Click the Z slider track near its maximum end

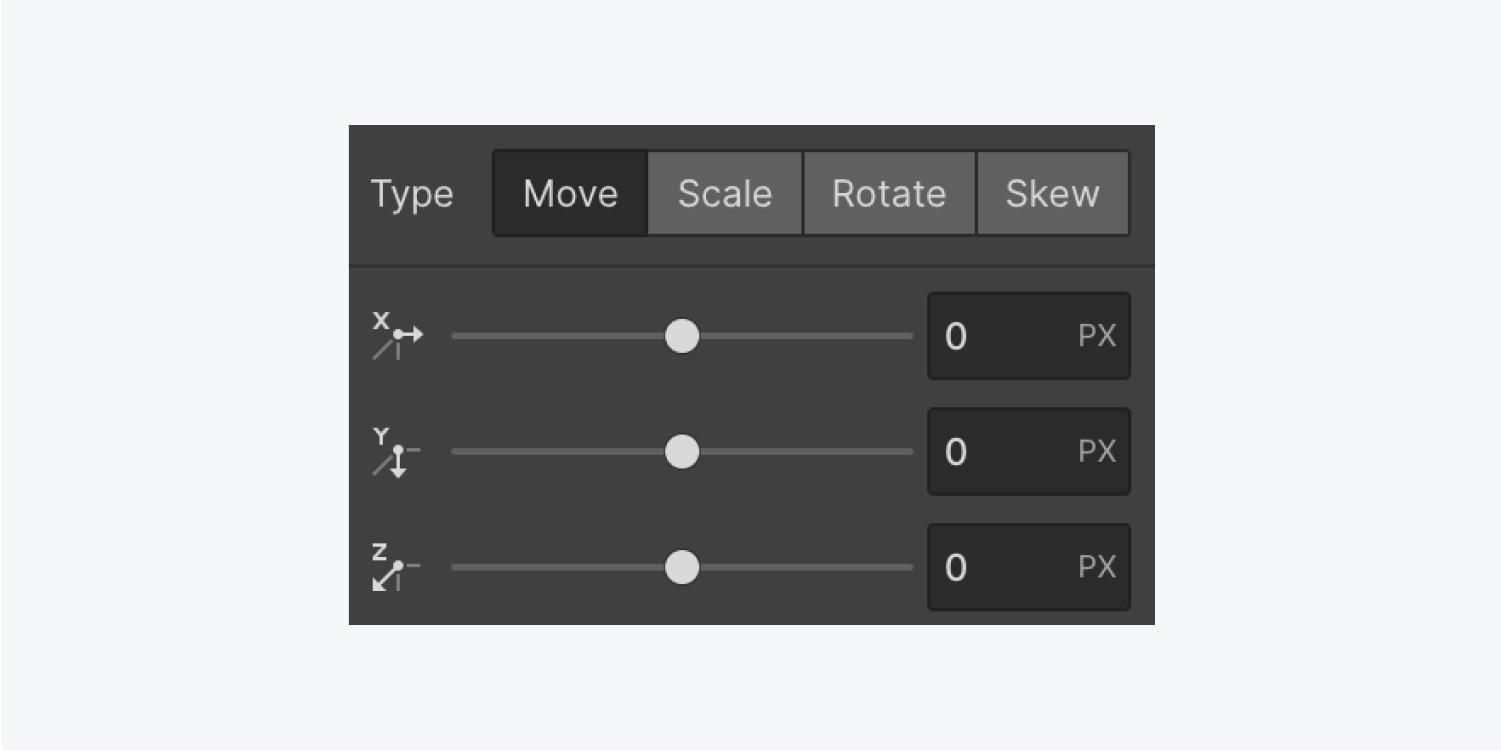click(x=900, y=567)
